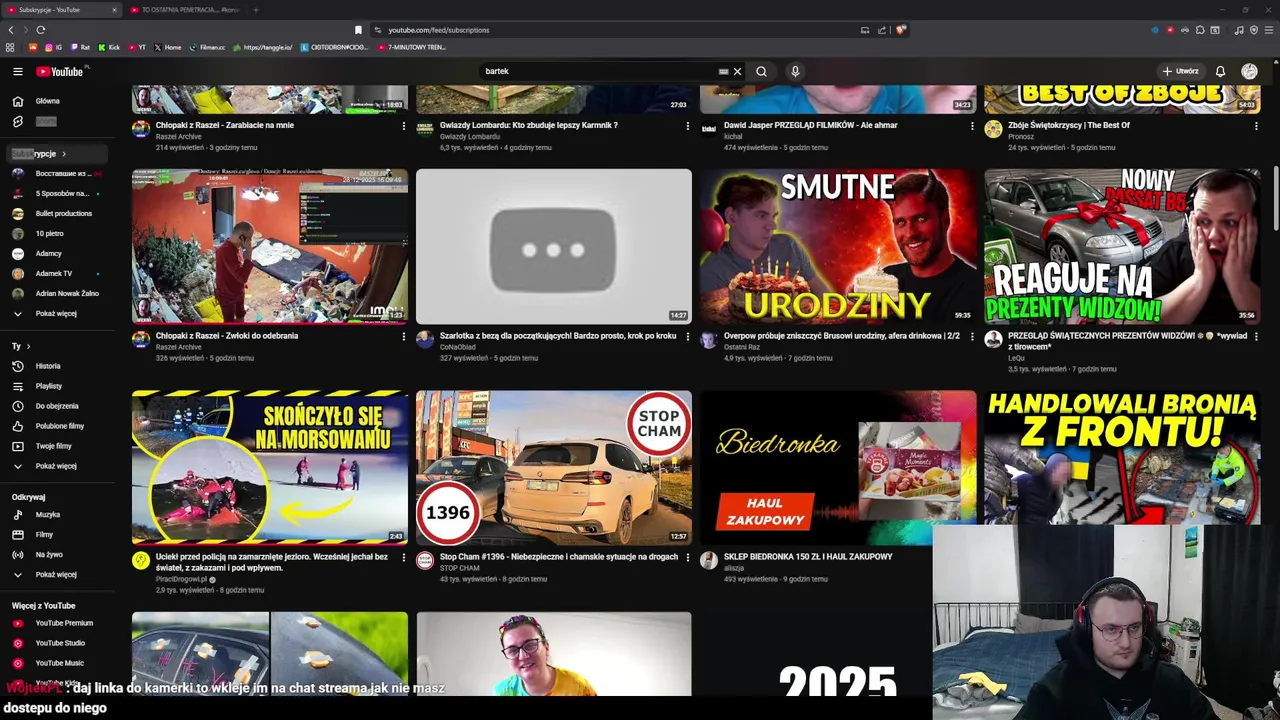This screenshot has width=1280, height=720.
Task: Open the account avatar menu
Action: point(1249,71)
